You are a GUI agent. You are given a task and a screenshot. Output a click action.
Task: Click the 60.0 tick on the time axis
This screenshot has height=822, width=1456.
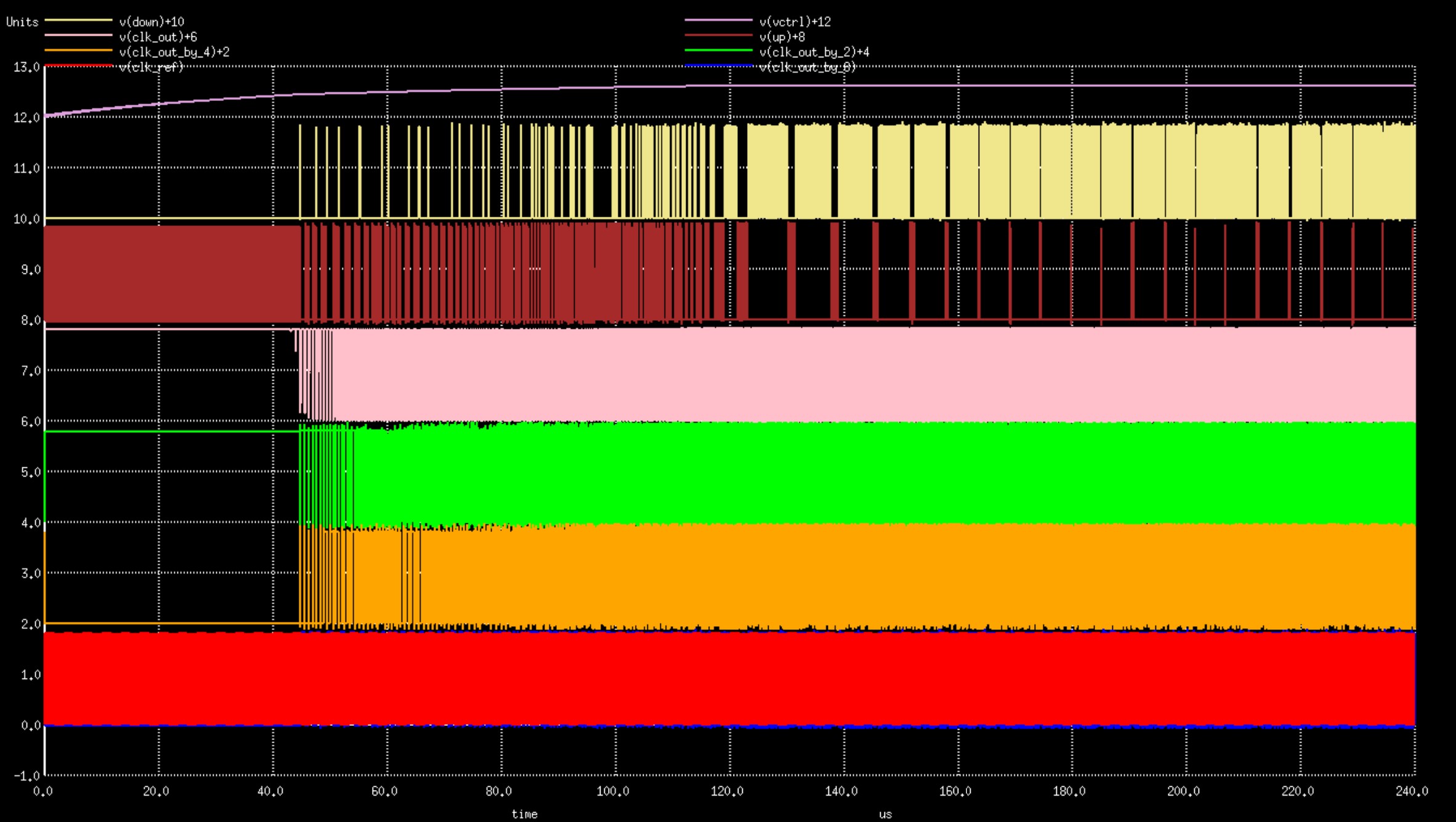tap(384, 791)
